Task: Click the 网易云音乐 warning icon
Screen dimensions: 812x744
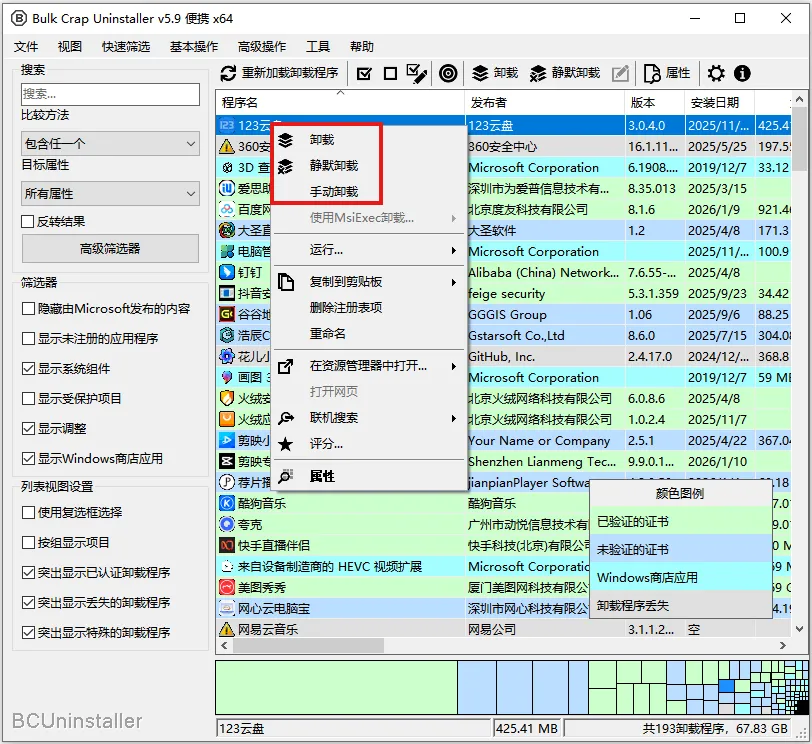Action: (226, 629)
